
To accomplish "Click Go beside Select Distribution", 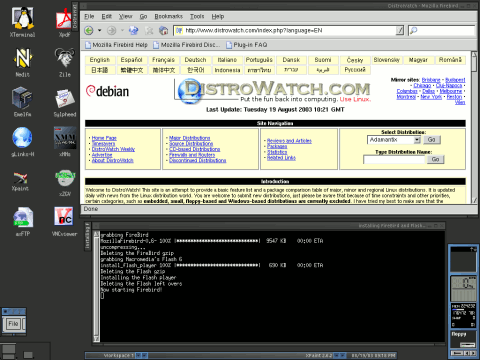I will pyautogui.click(x=432, y=140).
